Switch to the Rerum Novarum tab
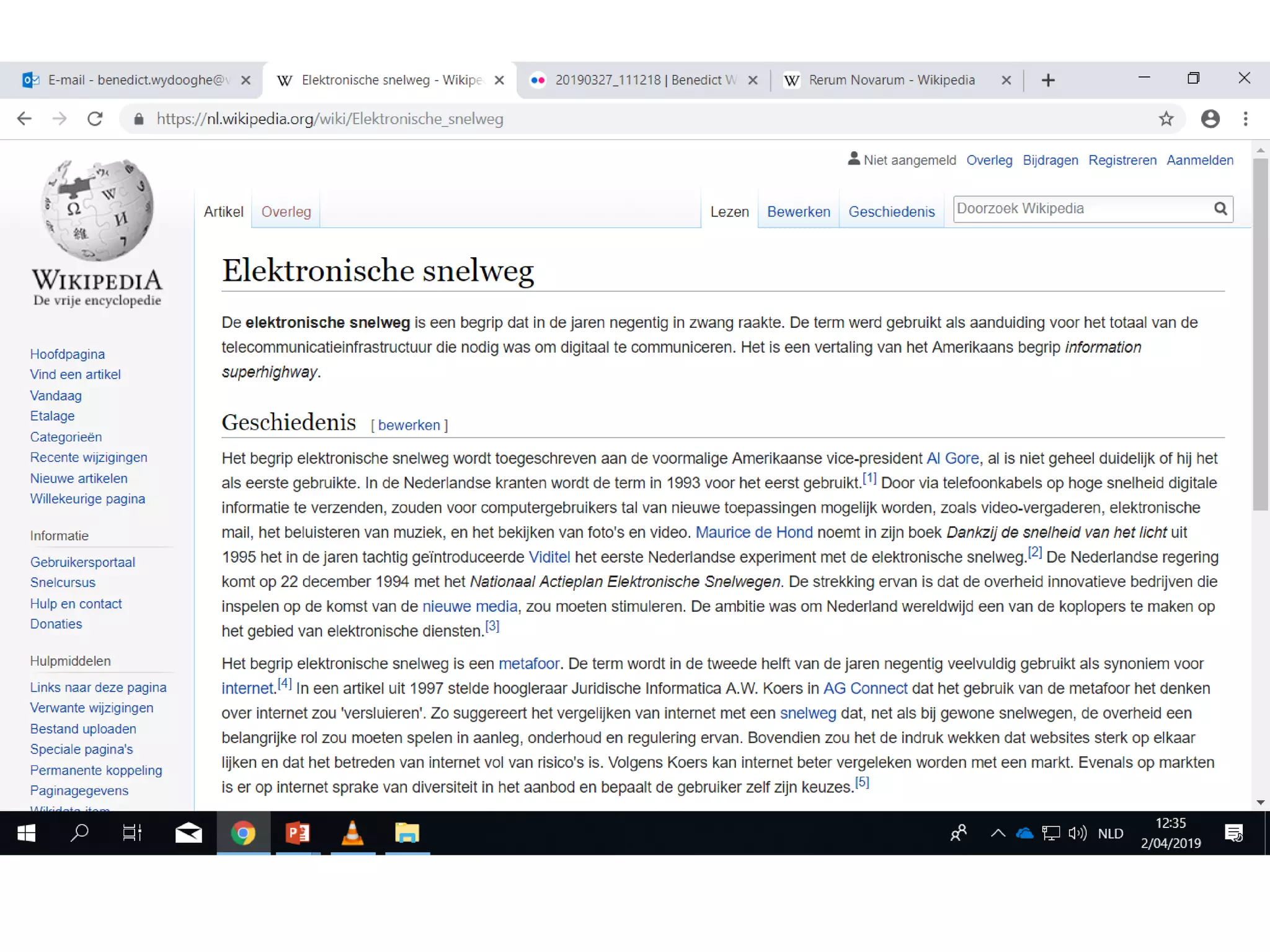 coord(891,80)
